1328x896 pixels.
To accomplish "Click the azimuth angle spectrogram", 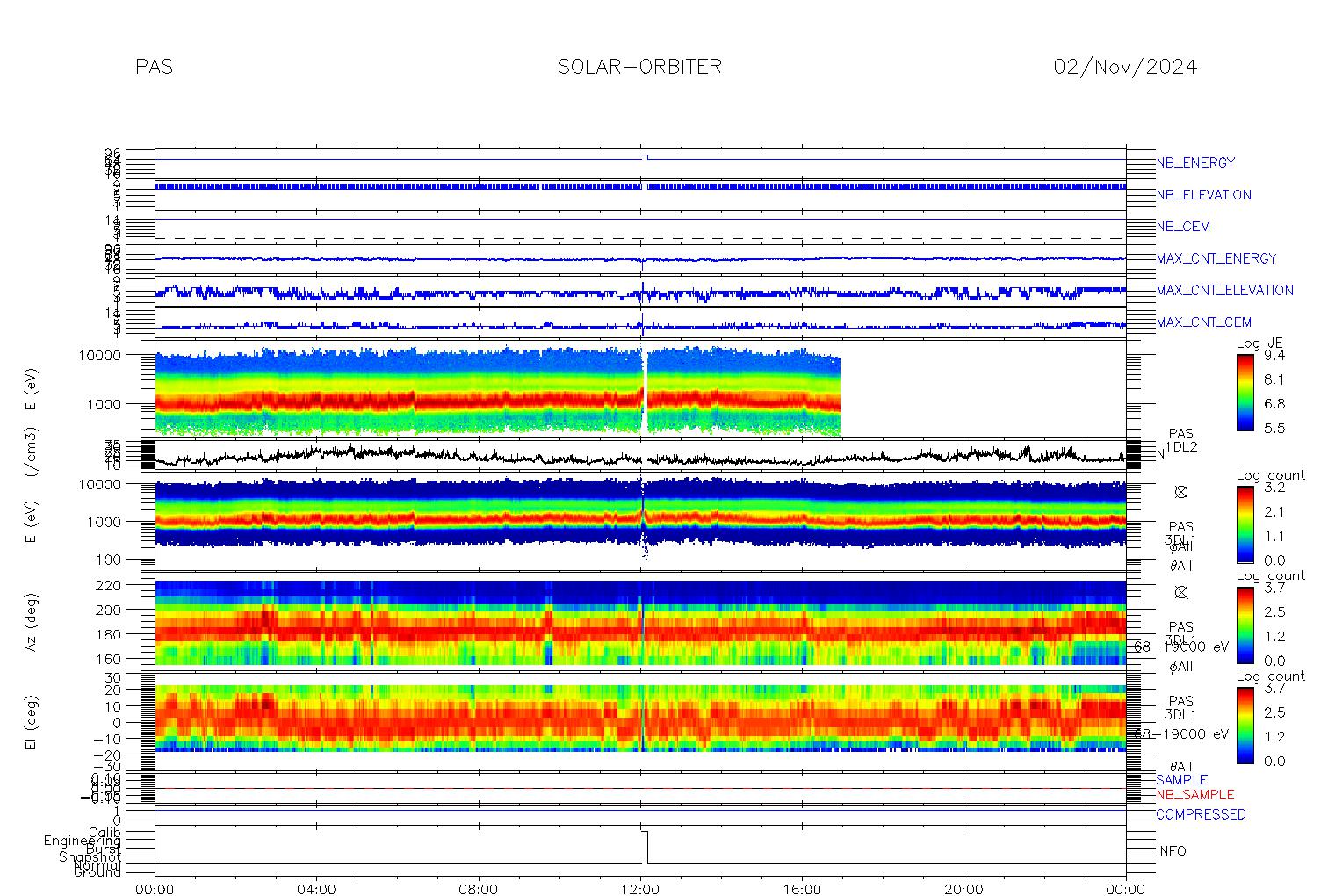I will [640, 623].
